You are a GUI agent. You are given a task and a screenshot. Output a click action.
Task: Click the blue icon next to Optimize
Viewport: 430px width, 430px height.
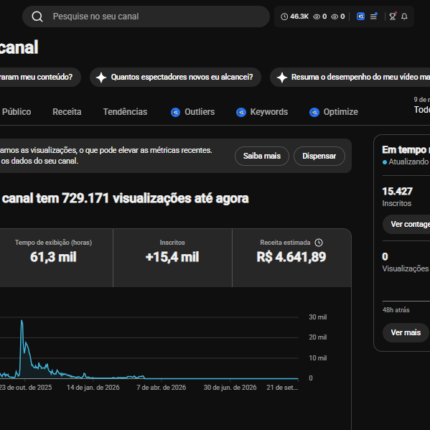click(314, 112)
